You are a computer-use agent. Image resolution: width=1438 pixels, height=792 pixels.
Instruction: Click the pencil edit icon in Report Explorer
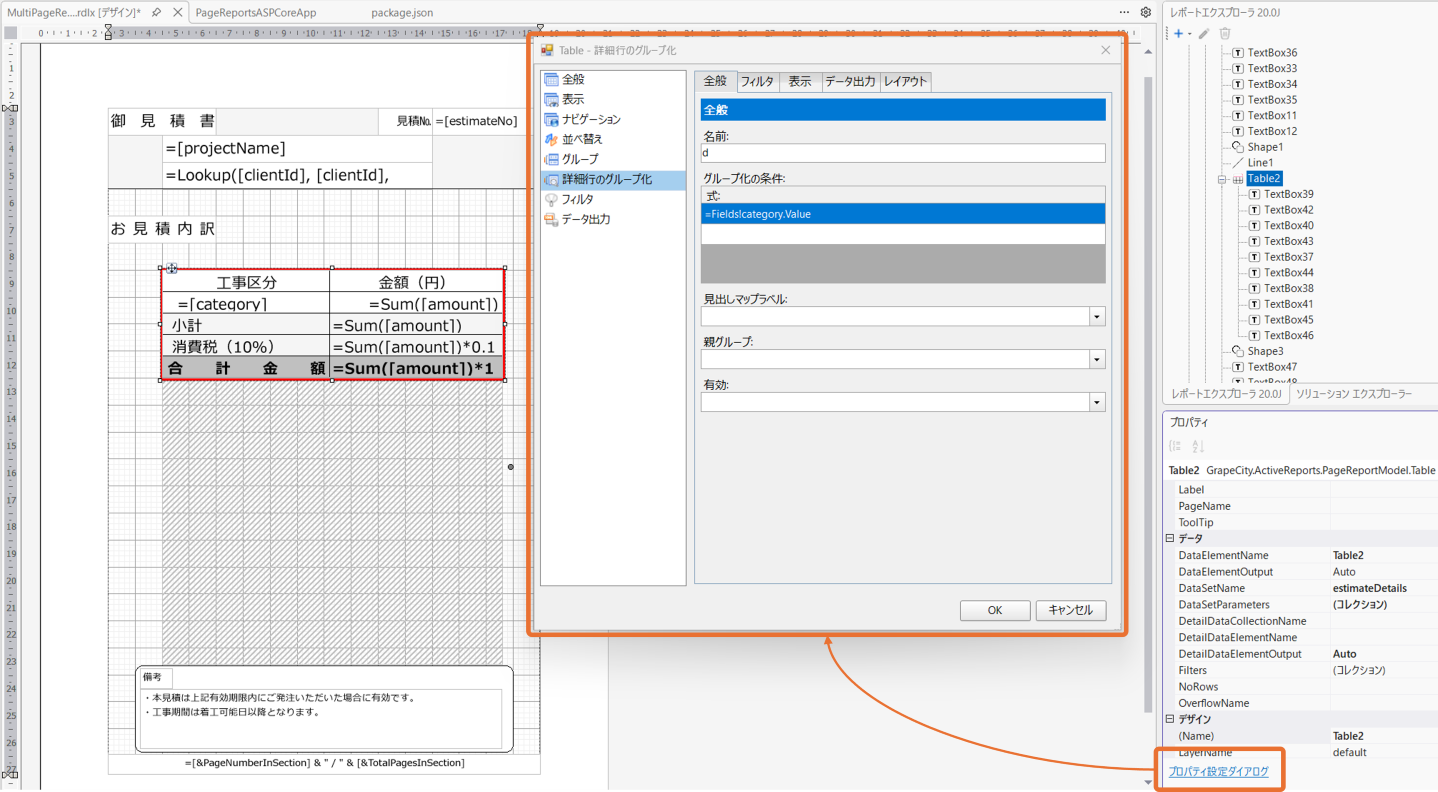1205,33
